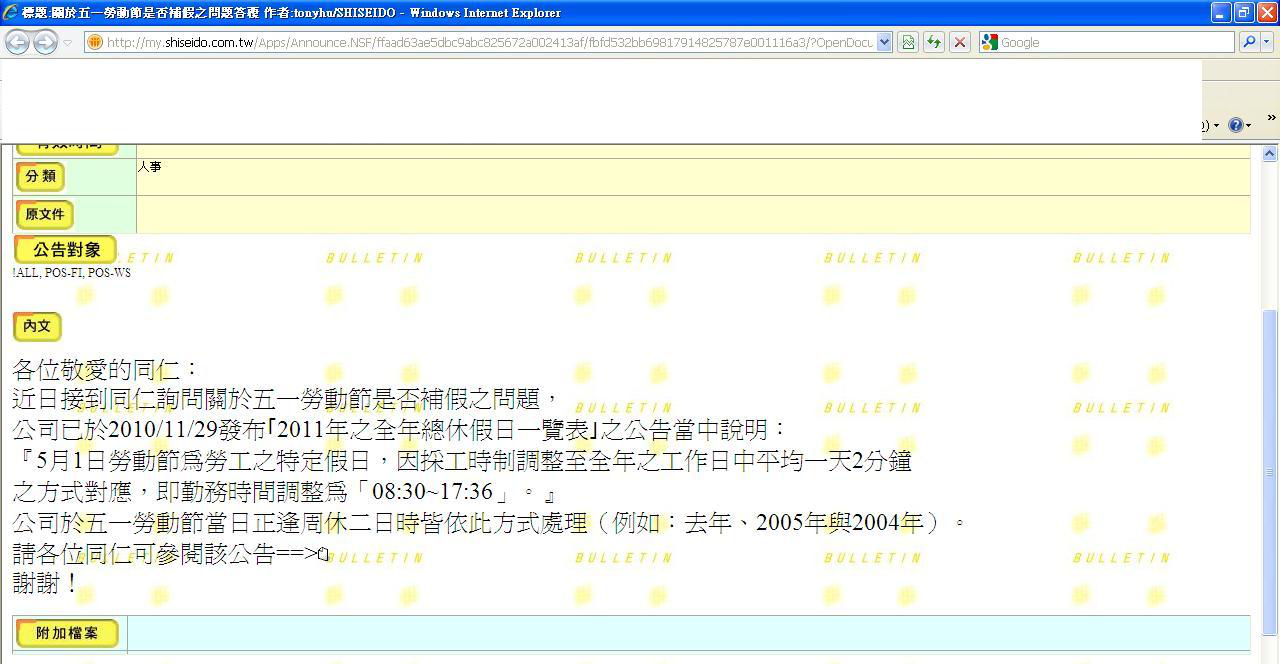Click the line about 5月1日勞動節
Viewport: 1280px width, 664px height.
point(464,461)
